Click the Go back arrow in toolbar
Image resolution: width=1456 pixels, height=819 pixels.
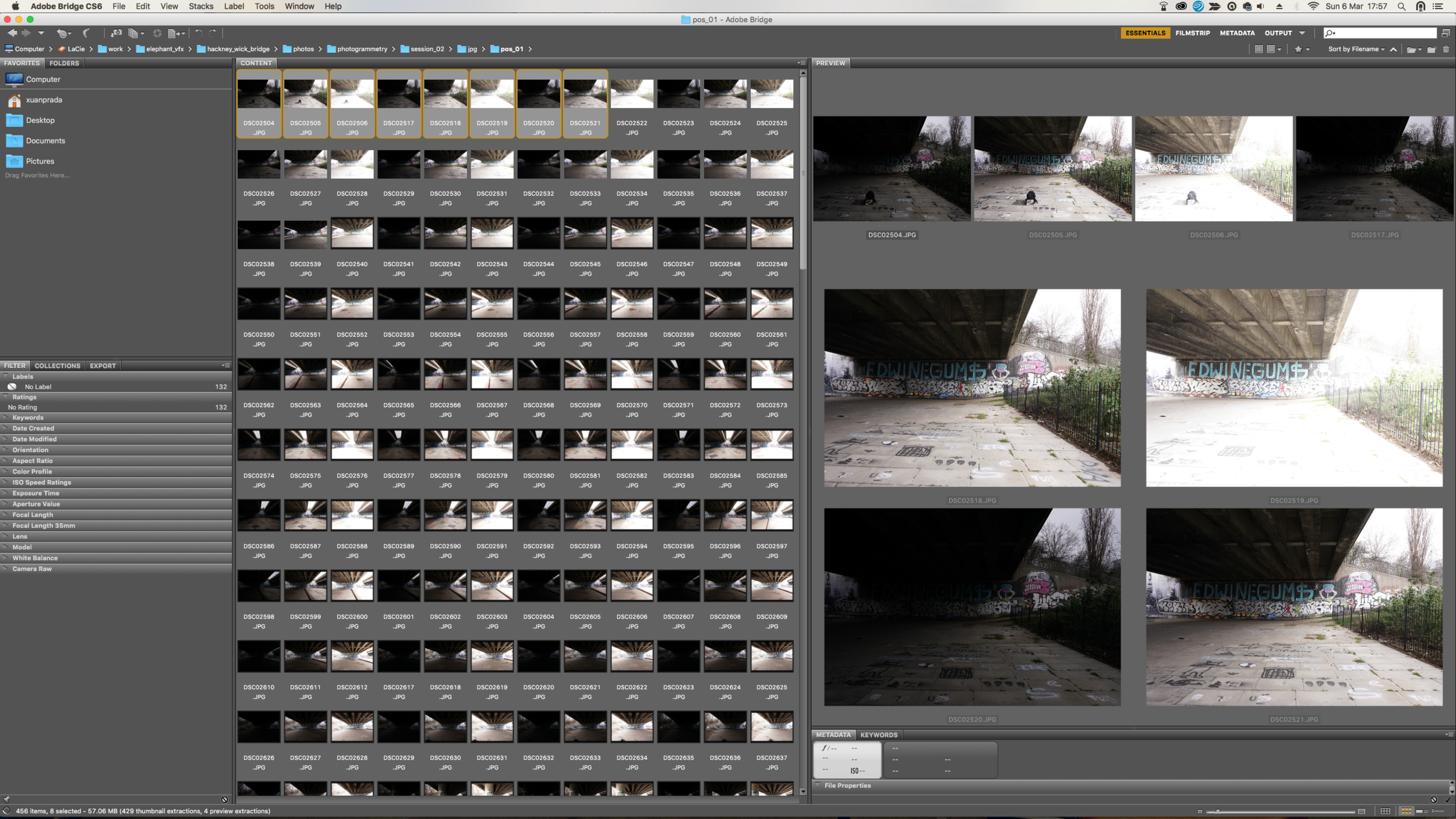[x=12, y=33]
